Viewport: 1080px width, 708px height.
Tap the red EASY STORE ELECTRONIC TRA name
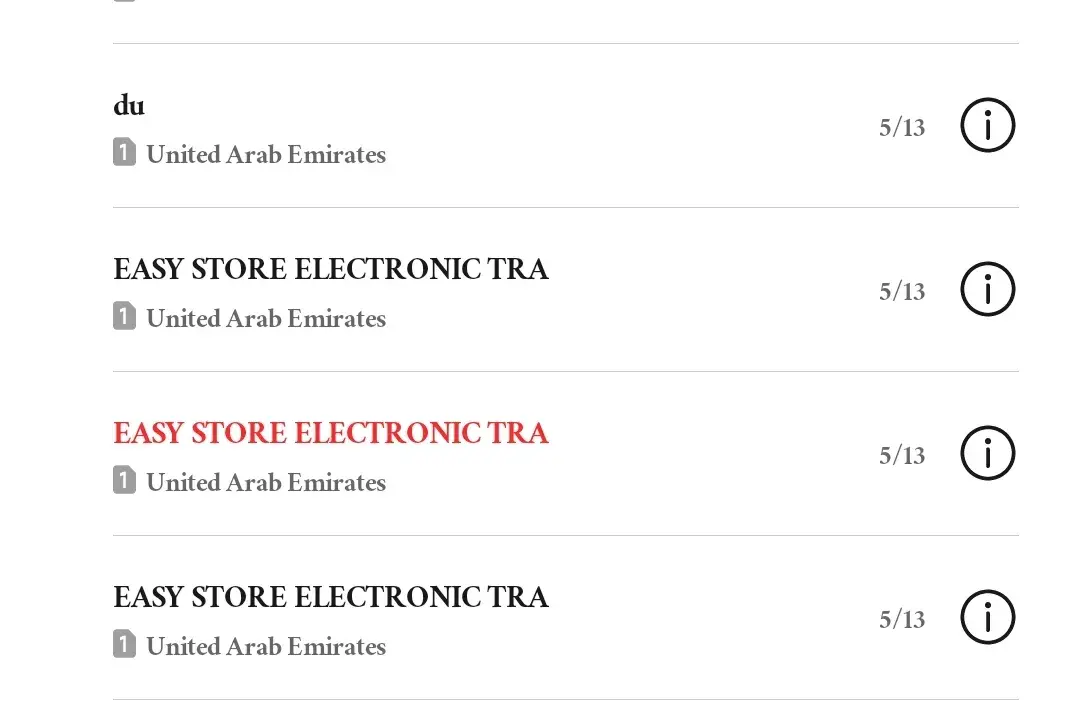pos(330,434)
